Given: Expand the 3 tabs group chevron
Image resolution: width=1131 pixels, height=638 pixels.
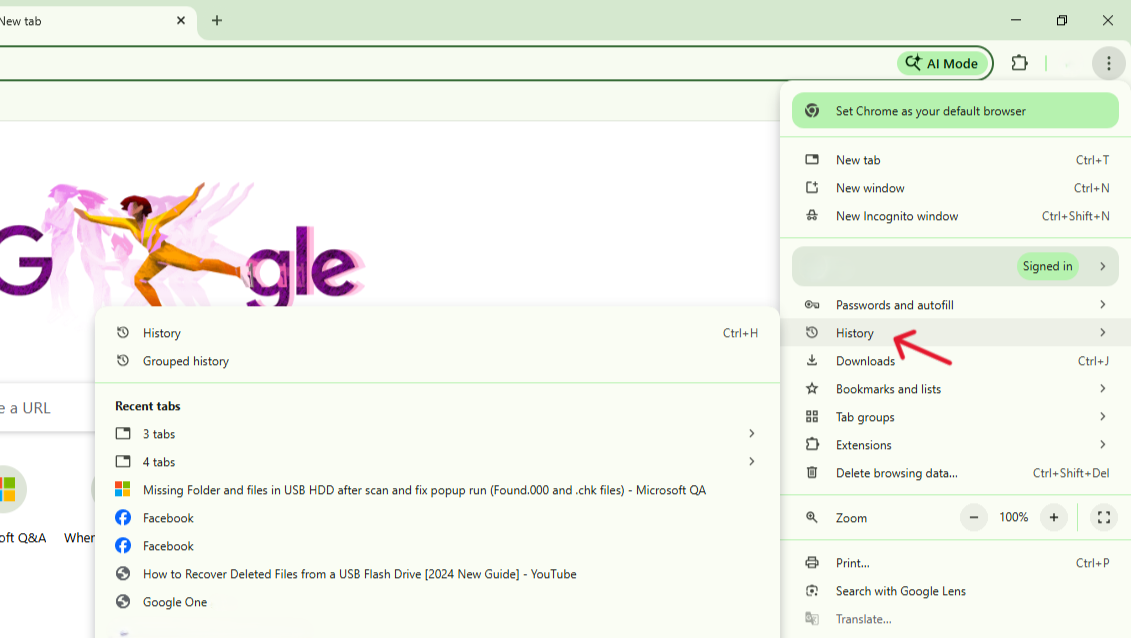Looking at the screenshot, I should 751,434.
